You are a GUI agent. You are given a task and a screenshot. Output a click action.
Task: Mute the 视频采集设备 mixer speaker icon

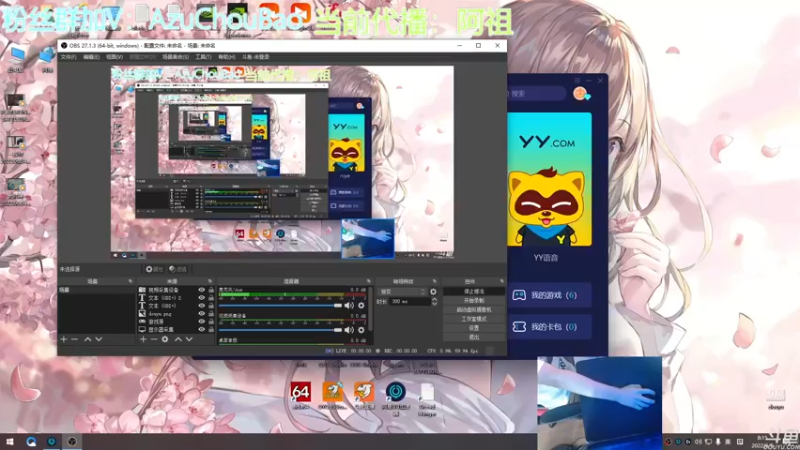click(349, 330)
